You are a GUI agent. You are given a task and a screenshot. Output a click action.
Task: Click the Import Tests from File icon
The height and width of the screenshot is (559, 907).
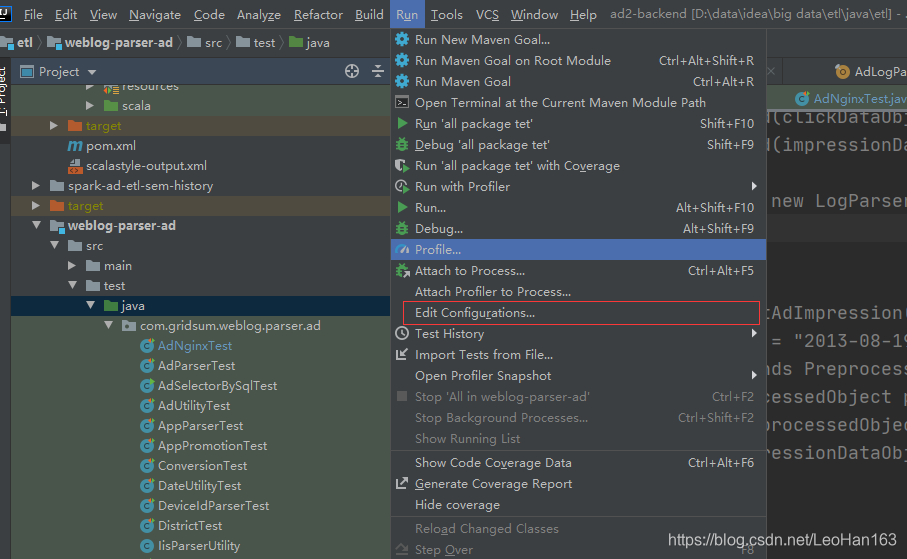click(402, 354)
